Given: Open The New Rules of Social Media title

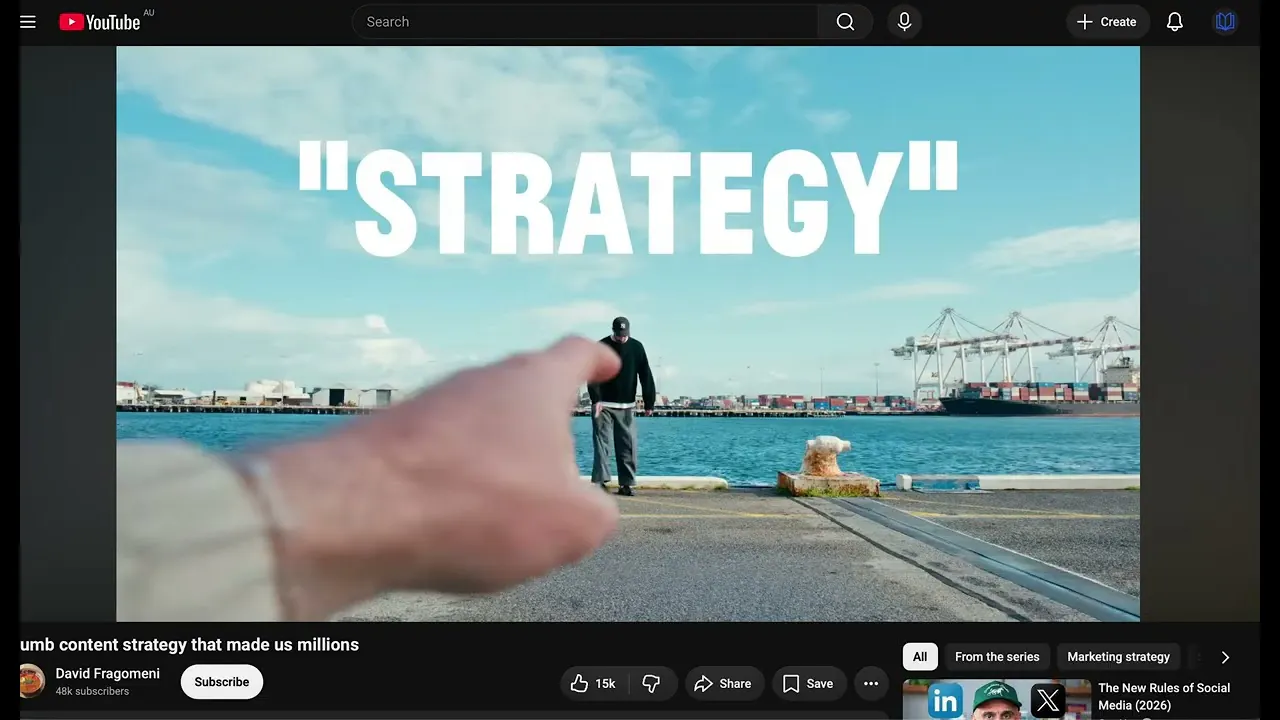Looking at the screenshot, I should (1164, 696).
